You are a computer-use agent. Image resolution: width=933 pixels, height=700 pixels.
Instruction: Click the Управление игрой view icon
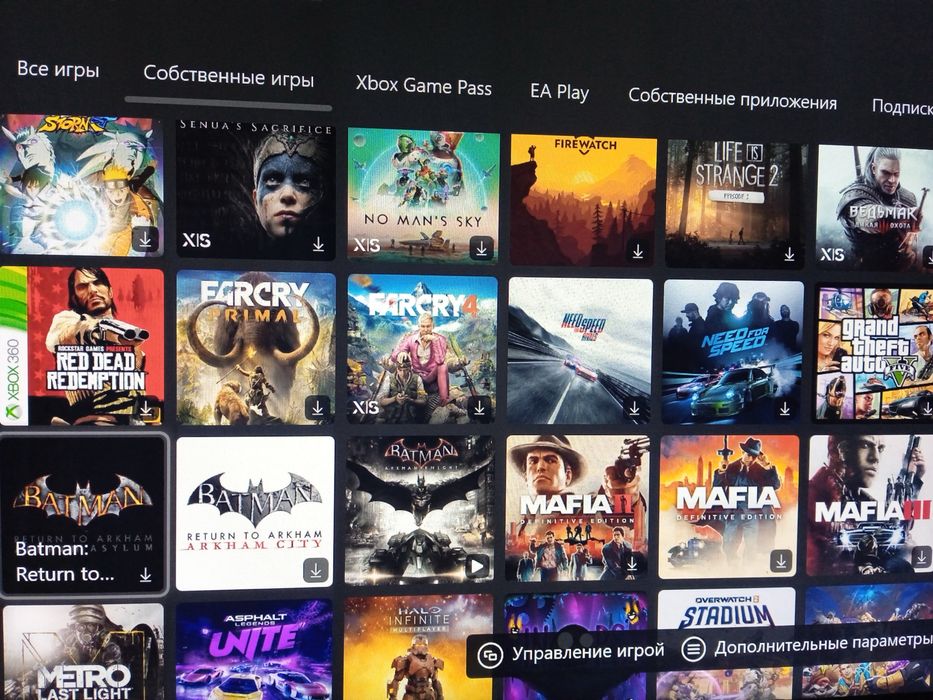click(x=491, y=656)
